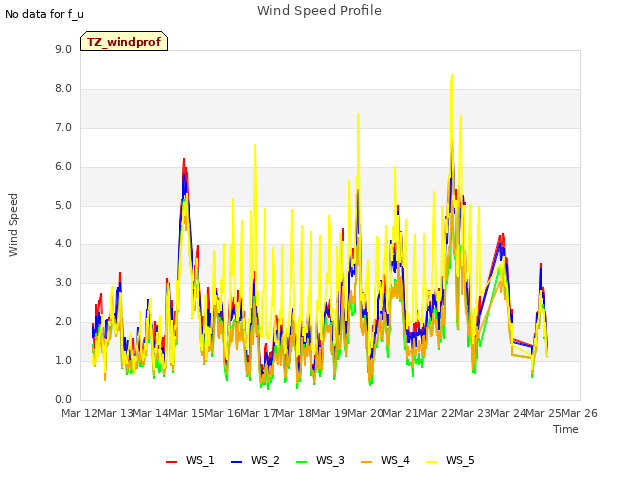Click the Wind Speed Profile chart title
Image resolution: width=640 pixels, height=480 pixels.
(319, 11)
